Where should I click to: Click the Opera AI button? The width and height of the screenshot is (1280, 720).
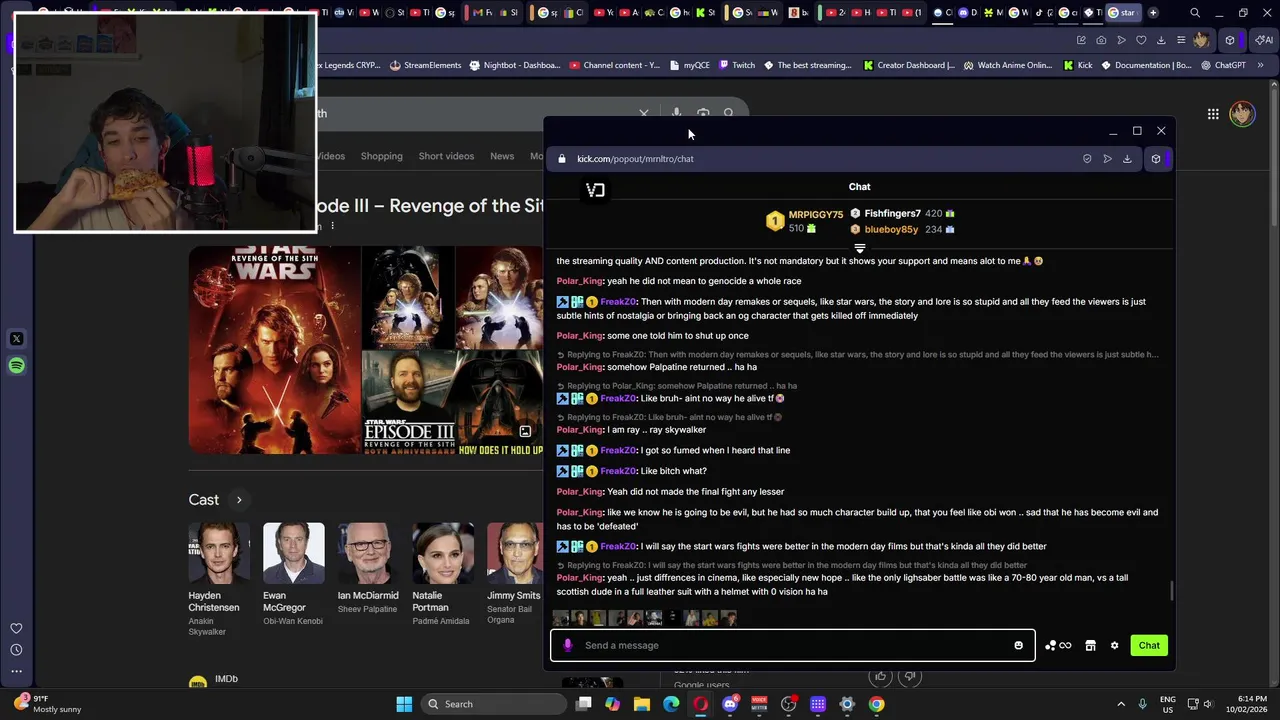1264,40
